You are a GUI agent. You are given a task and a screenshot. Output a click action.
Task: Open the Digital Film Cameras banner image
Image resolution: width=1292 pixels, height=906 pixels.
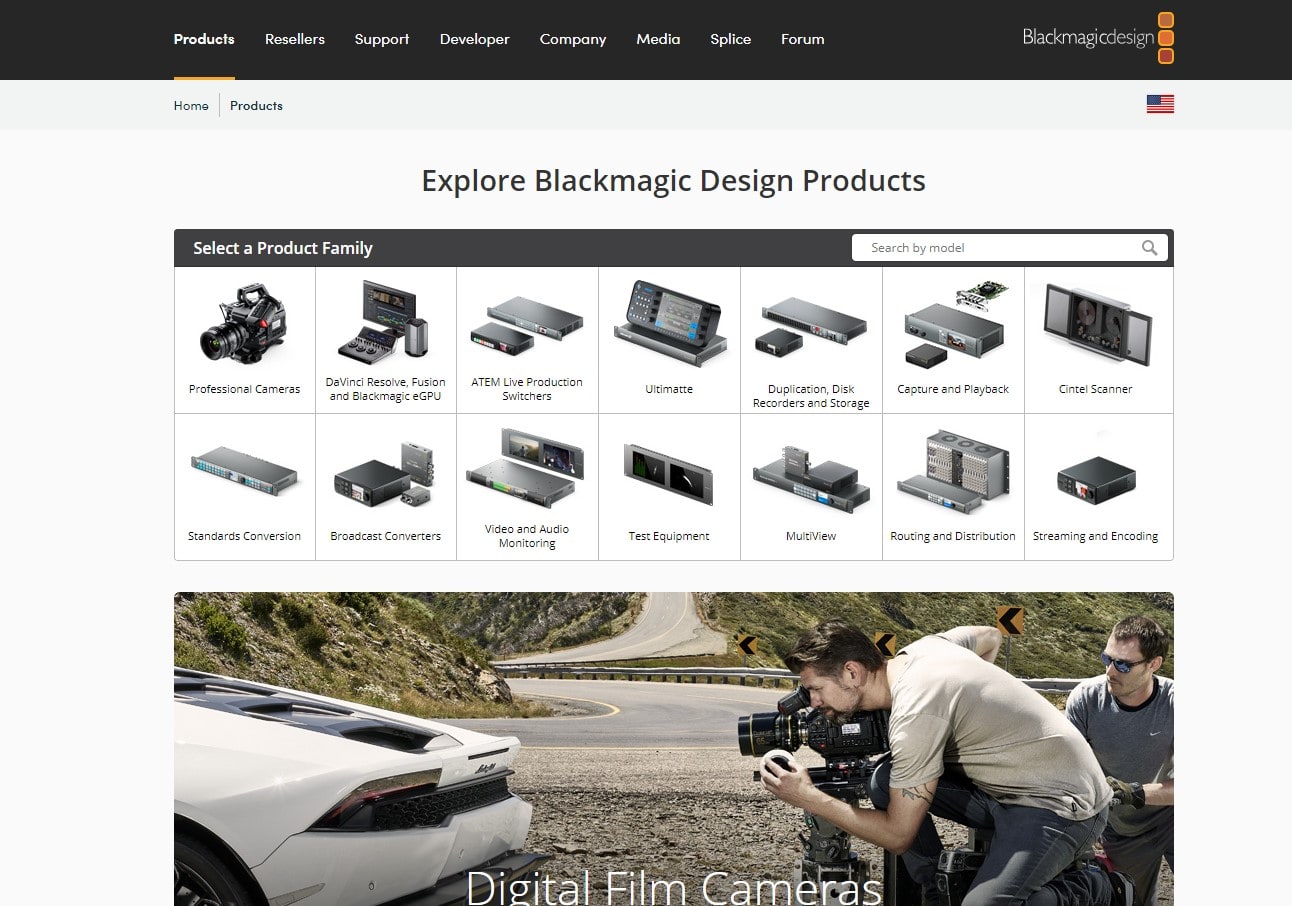coord(674,749)
